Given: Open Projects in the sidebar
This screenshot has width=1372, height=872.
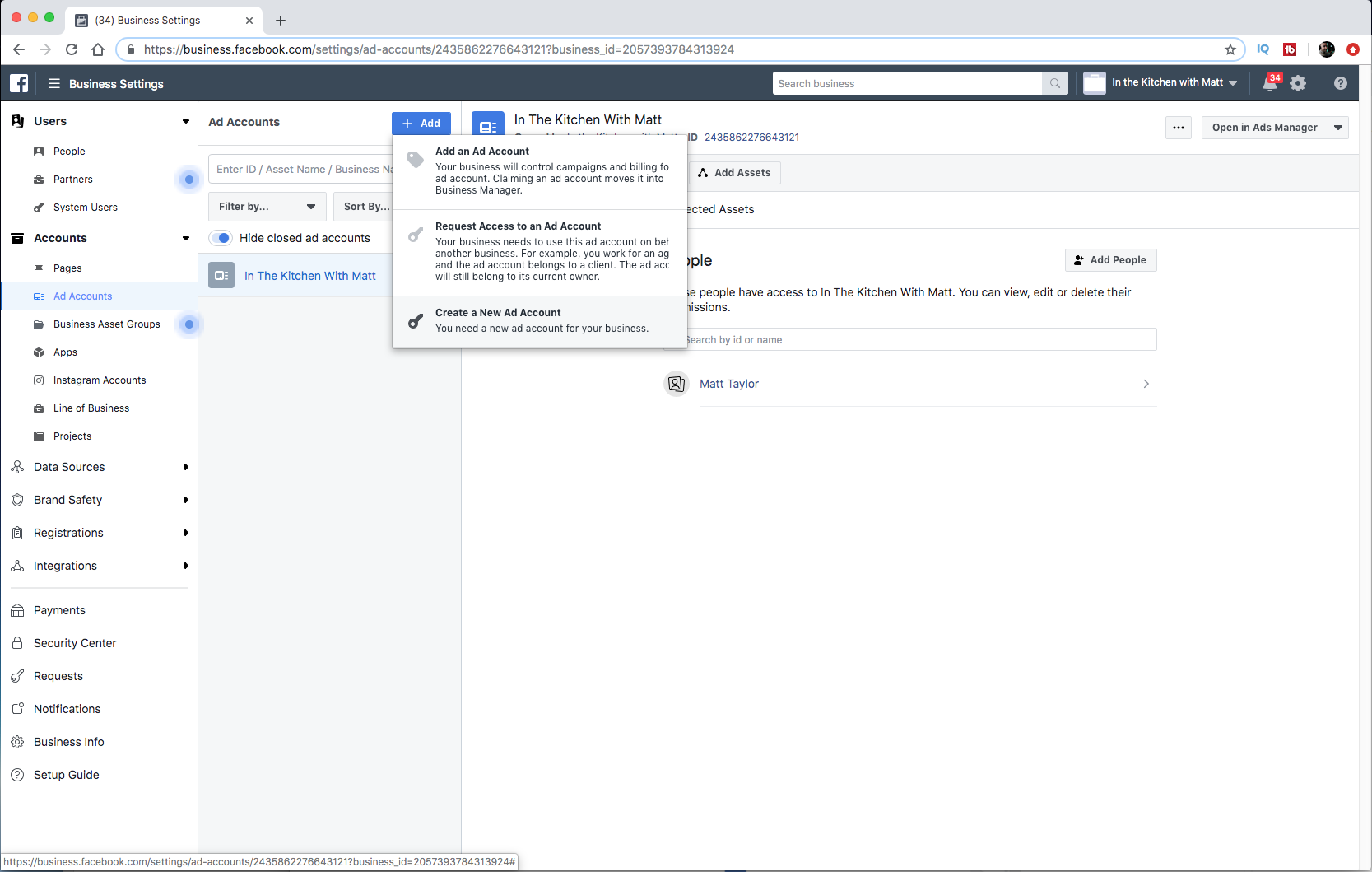Looking at the screenshot, I should tap(72, 436).
